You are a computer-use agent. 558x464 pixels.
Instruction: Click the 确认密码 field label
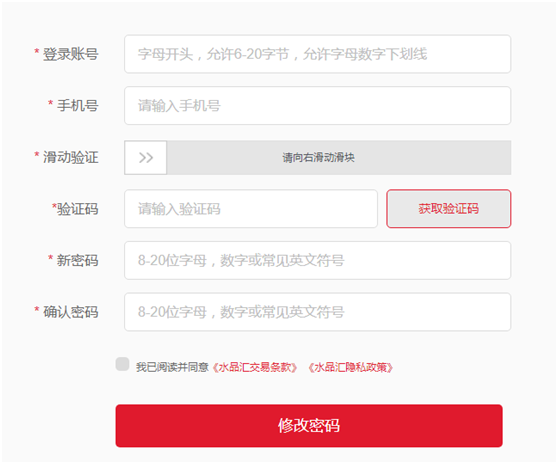click(x=70, y=312)
